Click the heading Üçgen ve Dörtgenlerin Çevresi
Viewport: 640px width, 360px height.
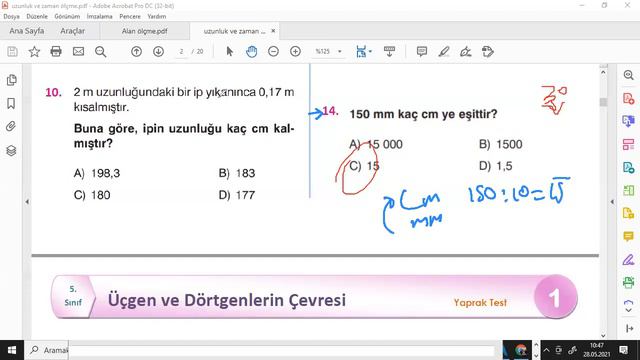tap(227, 300)
